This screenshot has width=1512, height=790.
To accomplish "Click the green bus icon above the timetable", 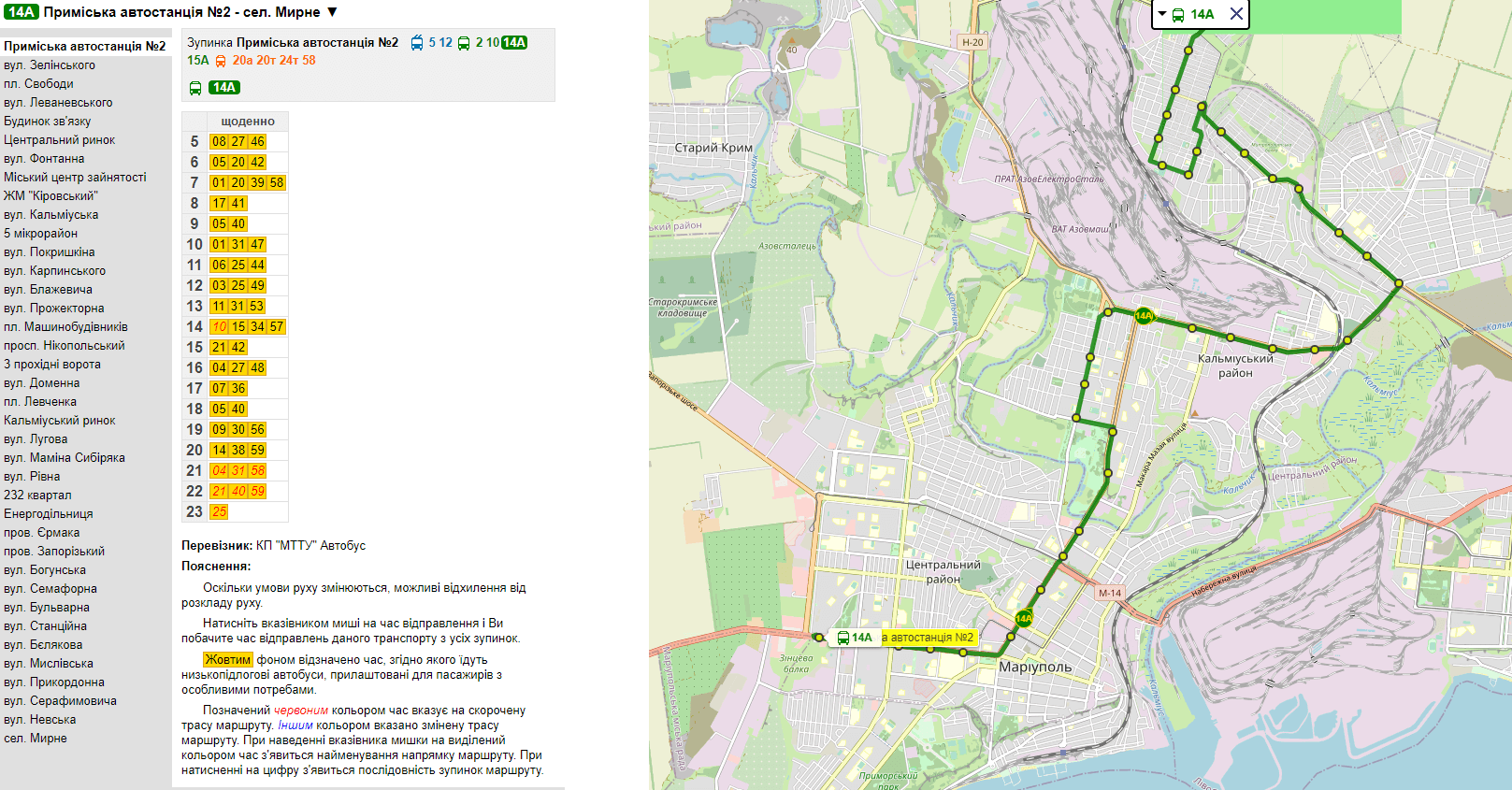I will pyautogui.click(x=195, y=88).
